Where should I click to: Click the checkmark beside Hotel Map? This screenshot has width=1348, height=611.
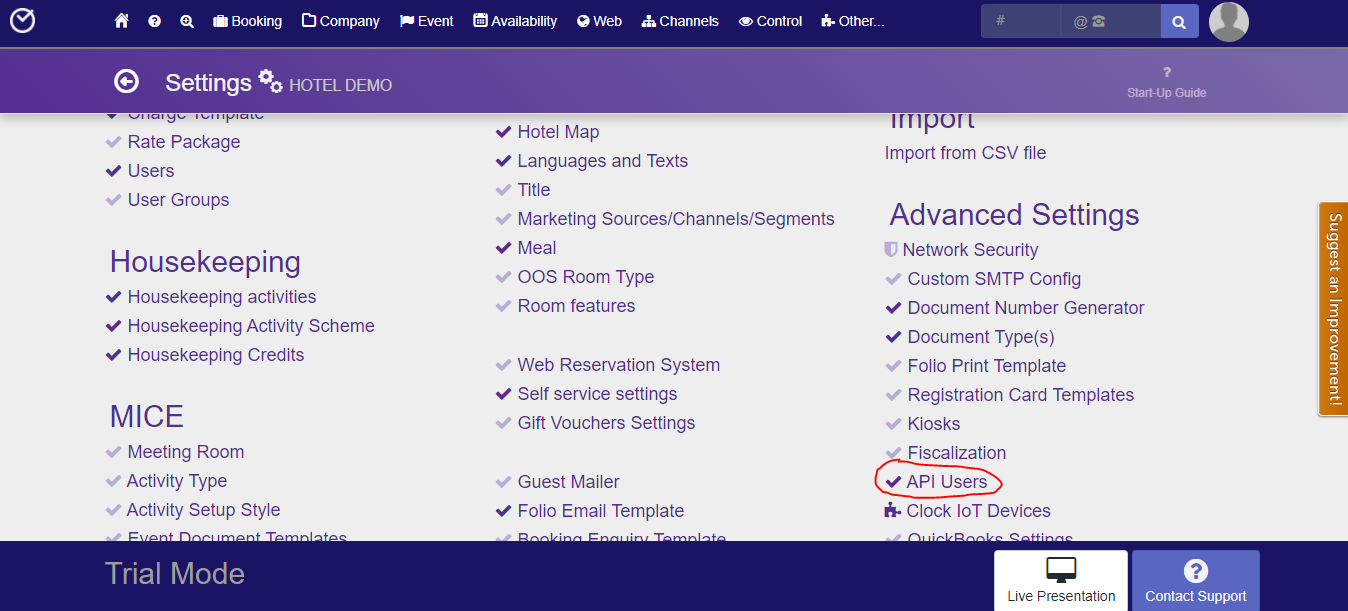click(504, 132)
